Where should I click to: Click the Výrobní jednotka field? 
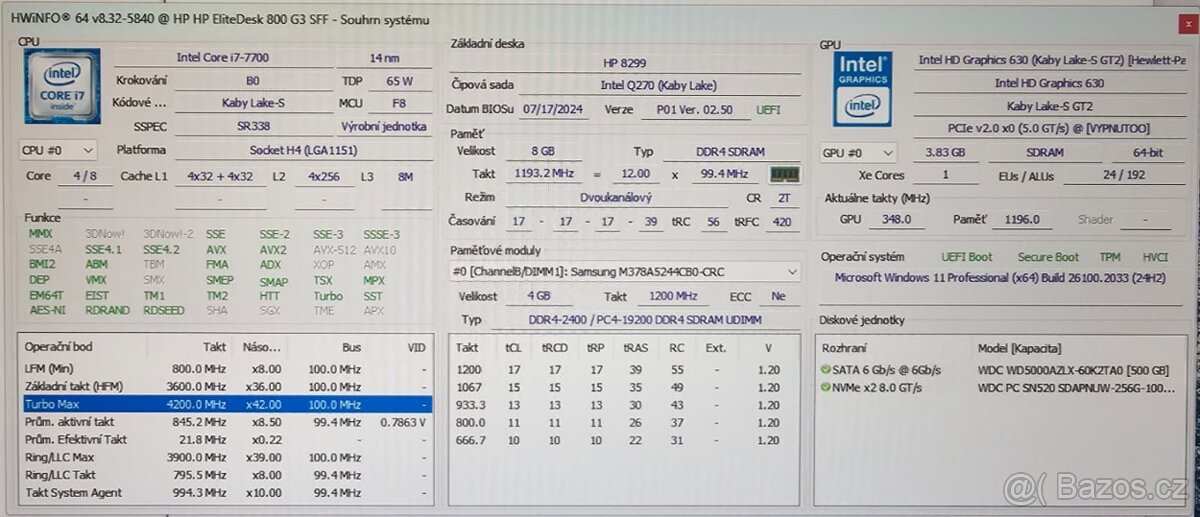383,126
